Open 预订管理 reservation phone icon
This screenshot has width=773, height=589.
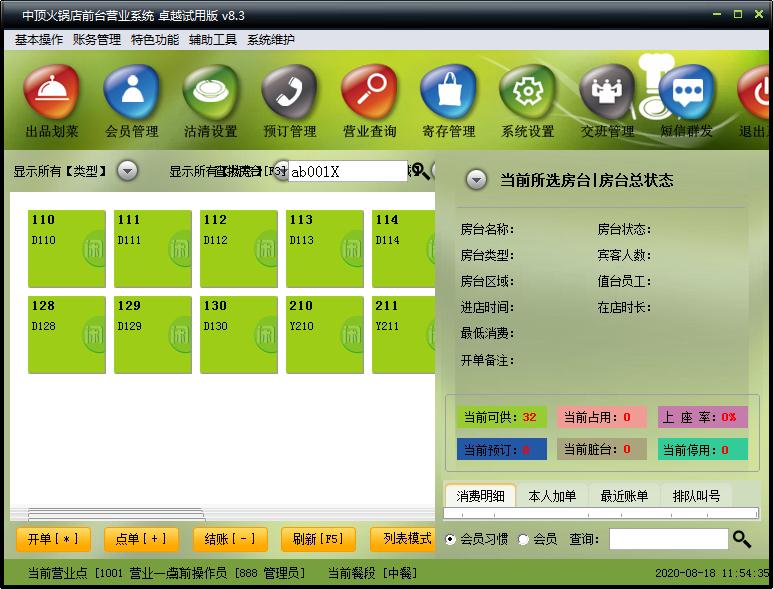tap(289, 92)
